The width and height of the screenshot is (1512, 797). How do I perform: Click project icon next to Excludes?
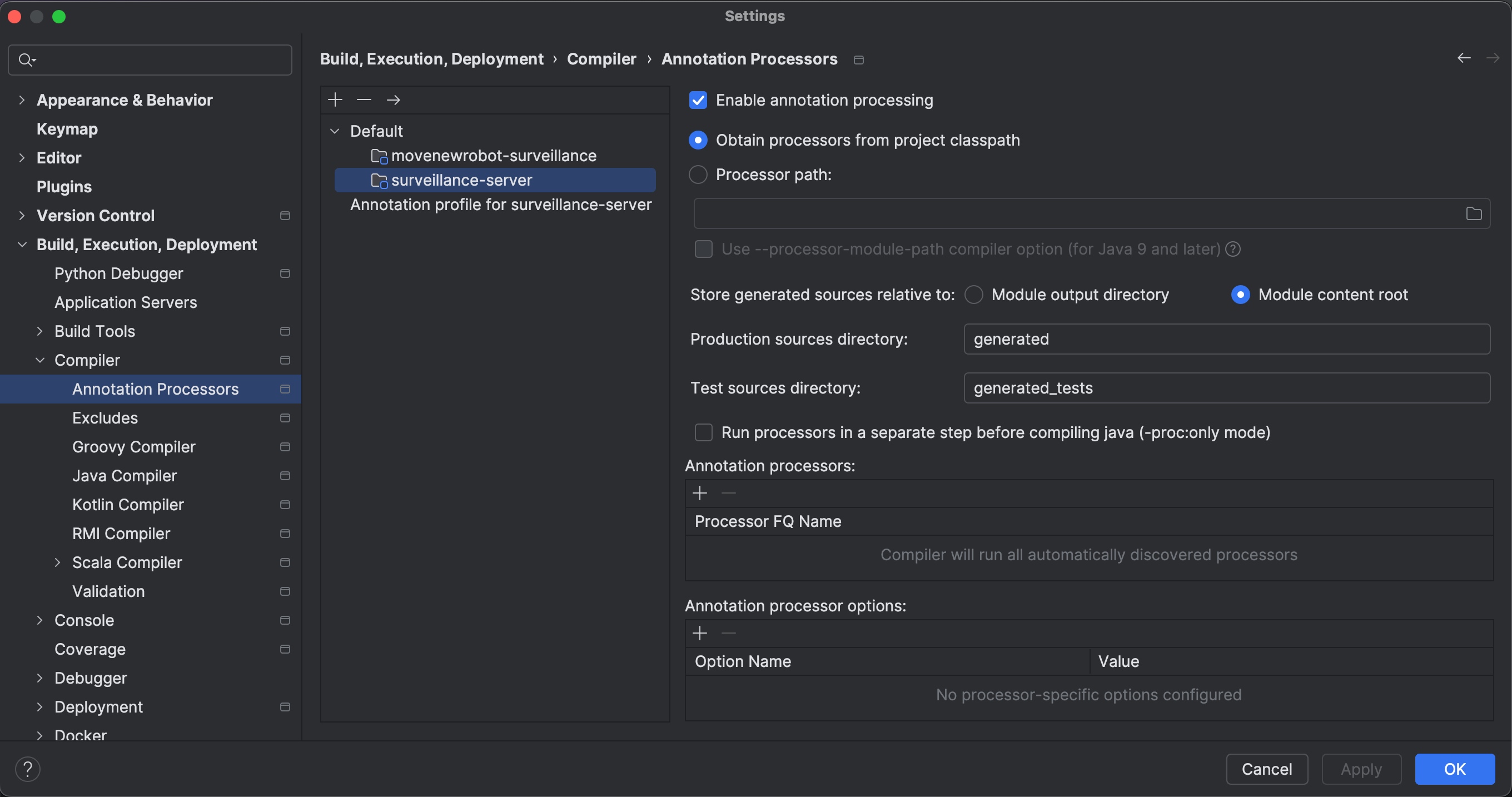coord(285,418)
